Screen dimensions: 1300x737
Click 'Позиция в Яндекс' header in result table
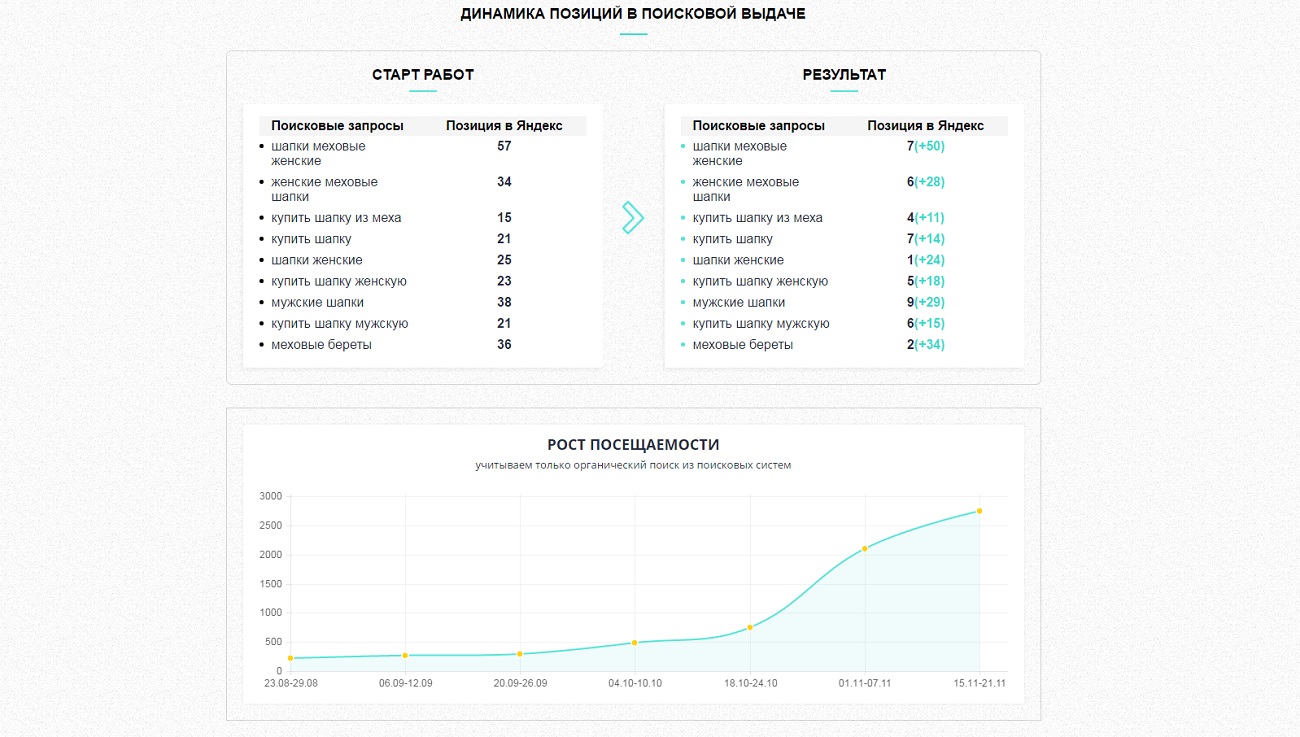click(926, 126)
